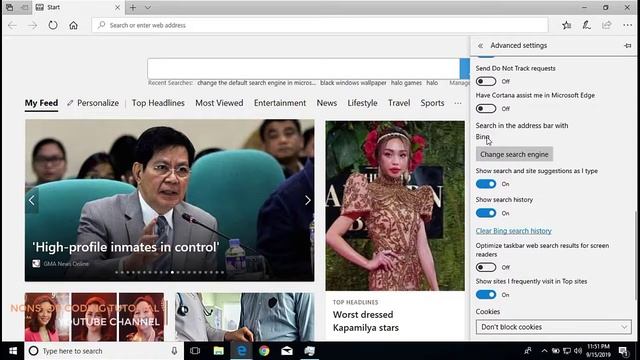Click Clear Bing search history link
The height and width of the screenshot is (360, 640).
513,231
